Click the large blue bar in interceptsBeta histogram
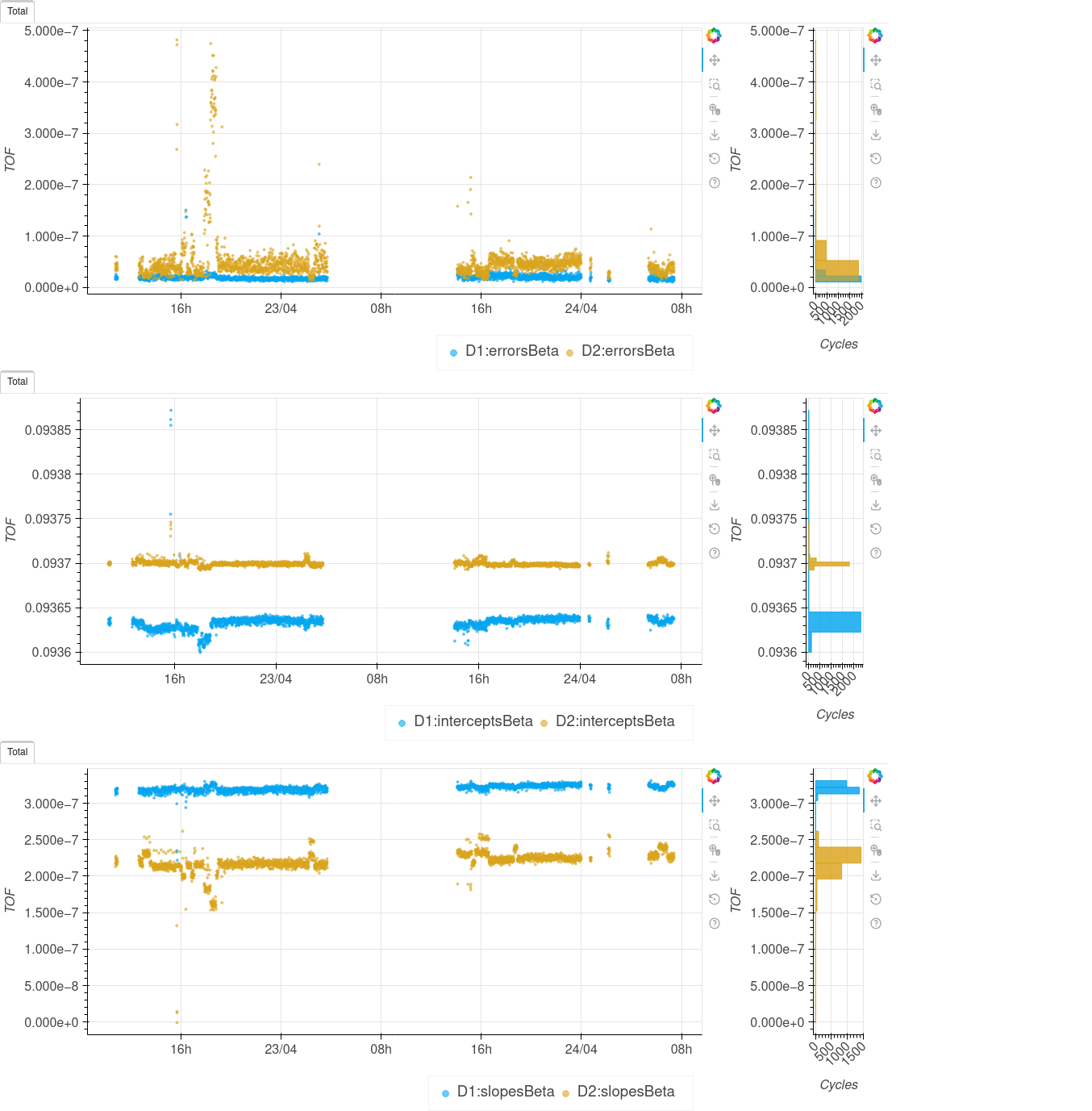 point(835,622)
